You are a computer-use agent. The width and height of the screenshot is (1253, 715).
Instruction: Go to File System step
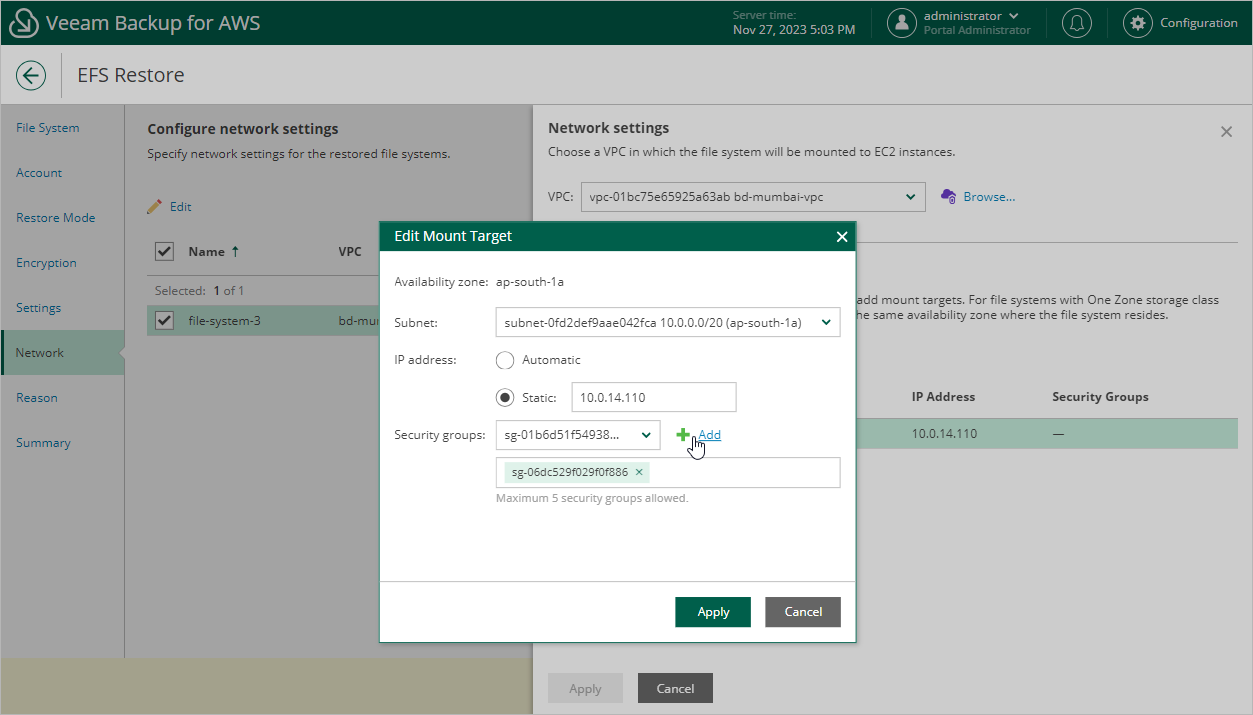[48, 128]
